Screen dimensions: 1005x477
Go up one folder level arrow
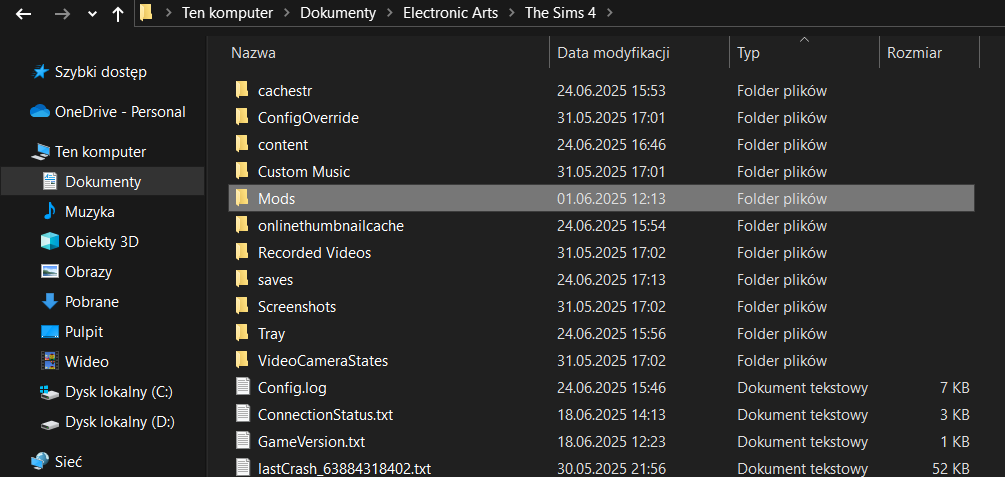tap(118, 14)
